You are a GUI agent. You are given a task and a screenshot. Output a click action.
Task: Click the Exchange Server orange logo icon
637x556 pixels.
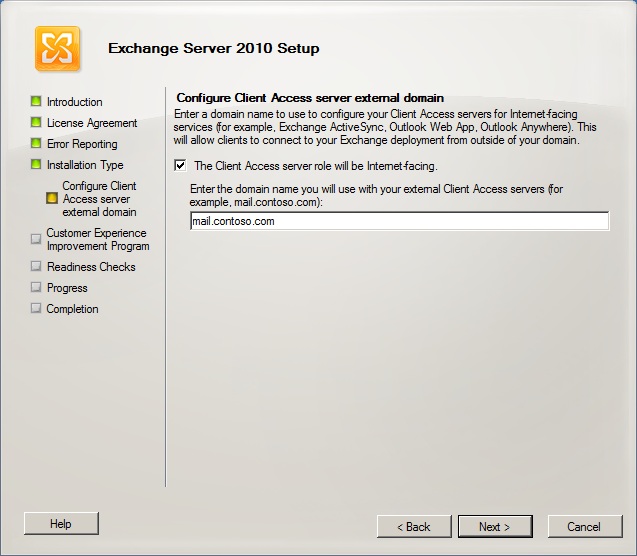coord(57,49)
